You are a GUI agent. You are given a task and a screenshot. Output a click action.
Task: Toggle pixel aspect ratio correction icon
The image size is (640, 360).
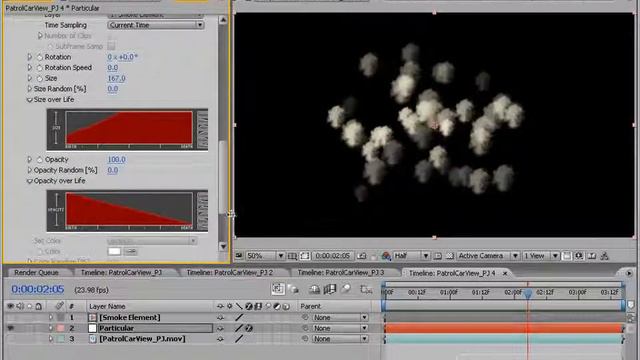(x=567, y=256)
